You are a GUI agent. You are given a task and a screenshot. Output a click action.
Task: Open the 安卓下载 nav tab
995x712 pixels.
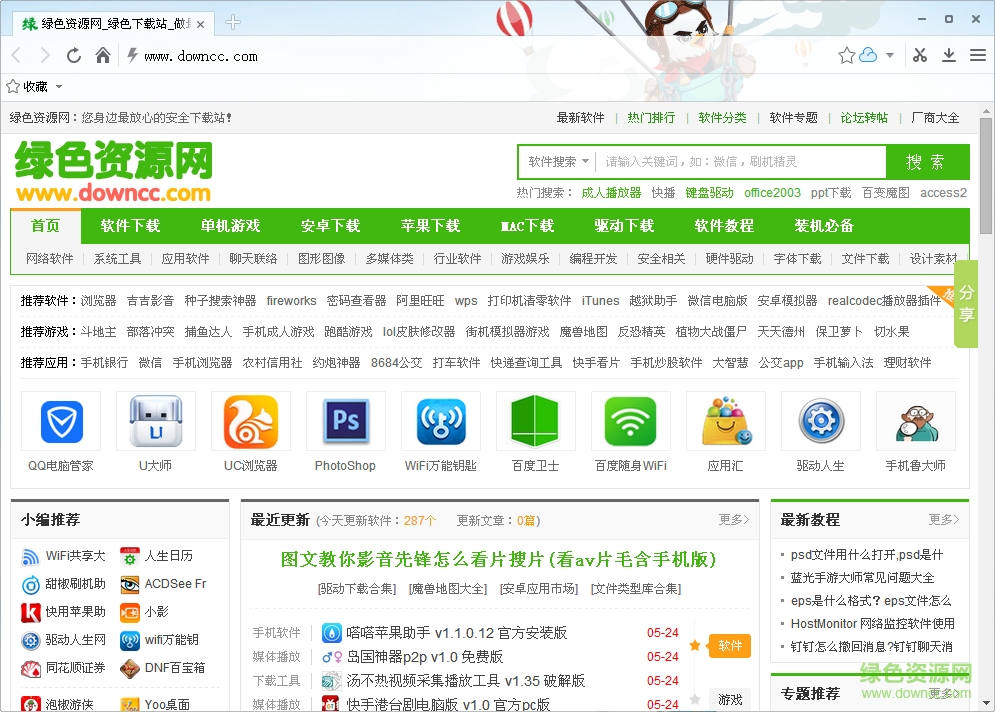[330, 226]
